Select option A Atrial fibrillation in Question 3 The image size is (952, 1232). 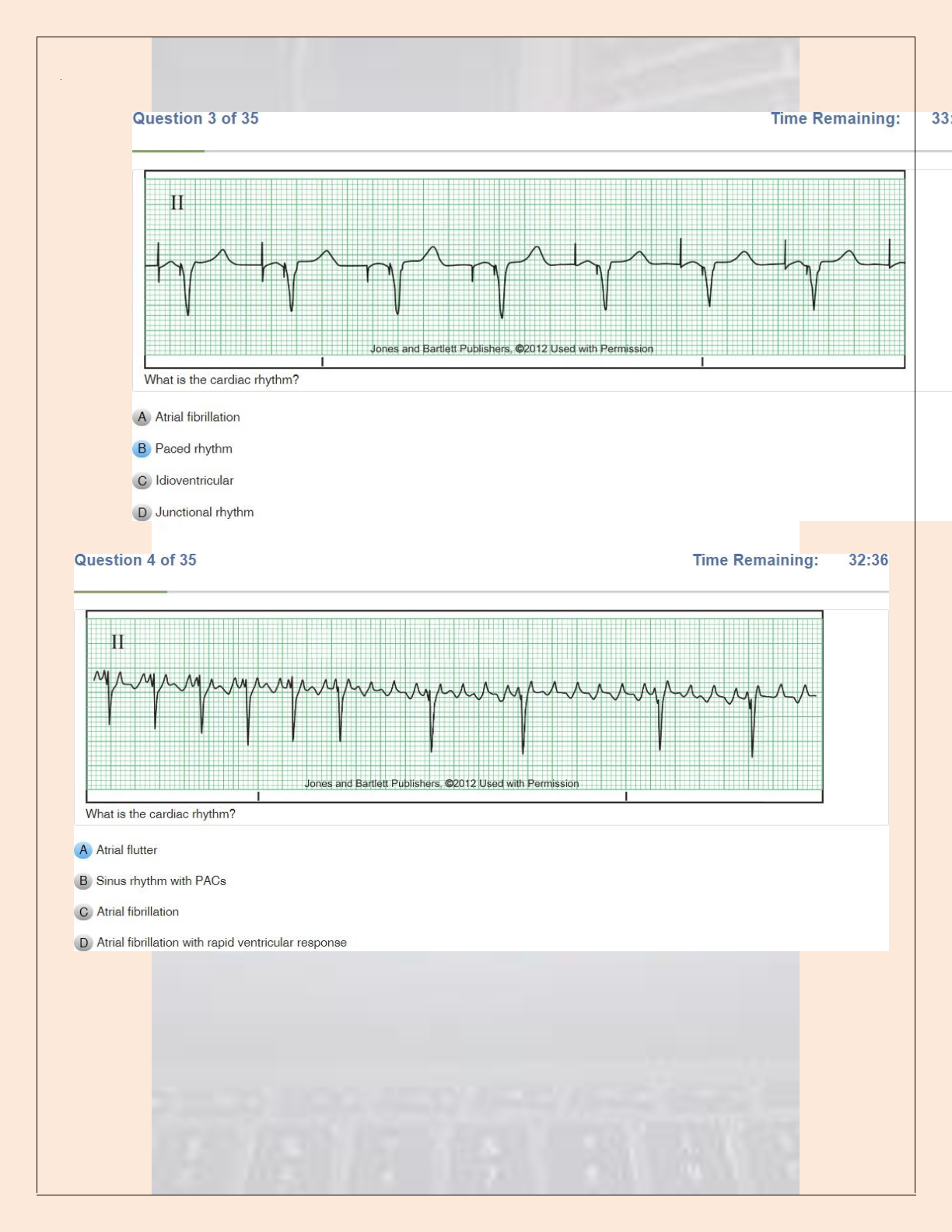[x=142, y=418]
